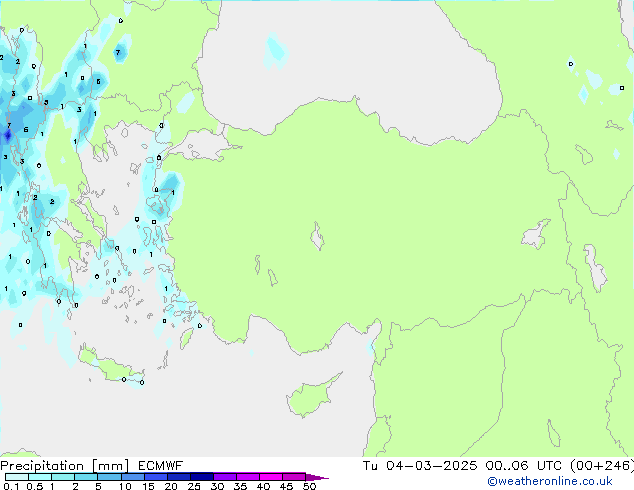Viewport: 634px width, 490px height.
Task: Click the 15–20 mm legend swatch
Action: 155,477
